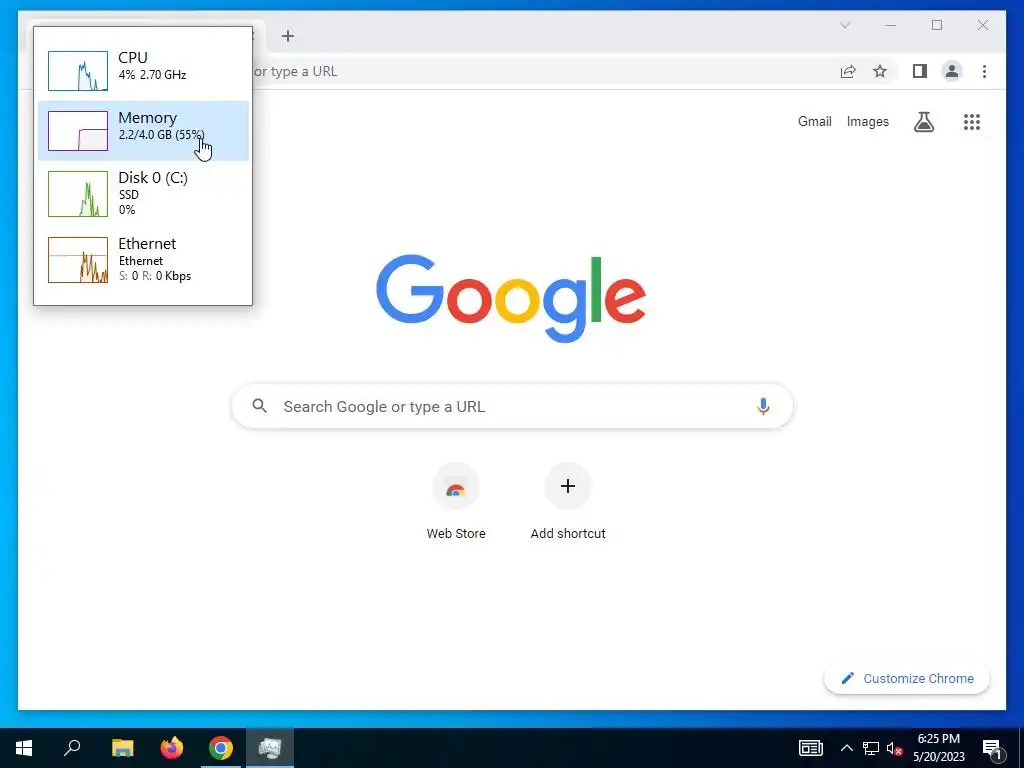Open the Gmail link
This screenshot has width=1024, height=768.
click(814, 121)
